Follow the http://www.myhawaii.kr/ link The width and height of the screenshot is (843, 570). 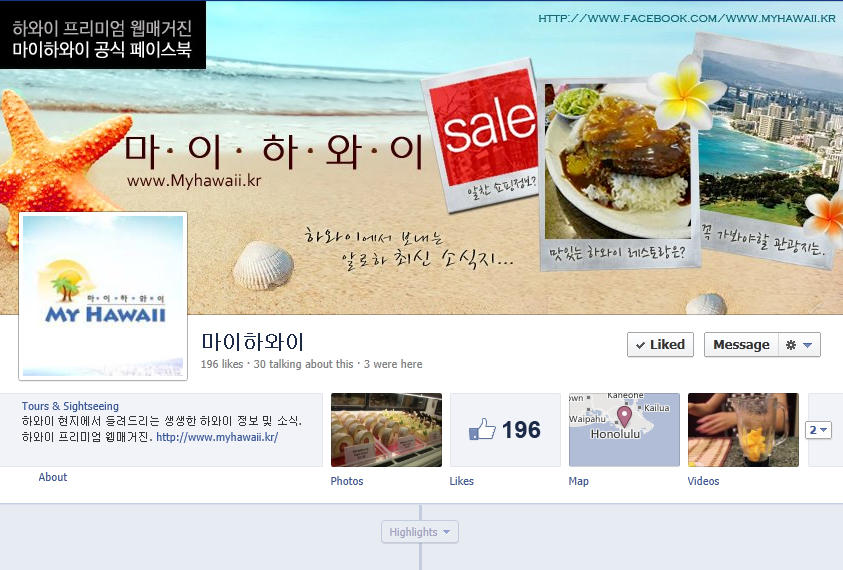point(217,437)
